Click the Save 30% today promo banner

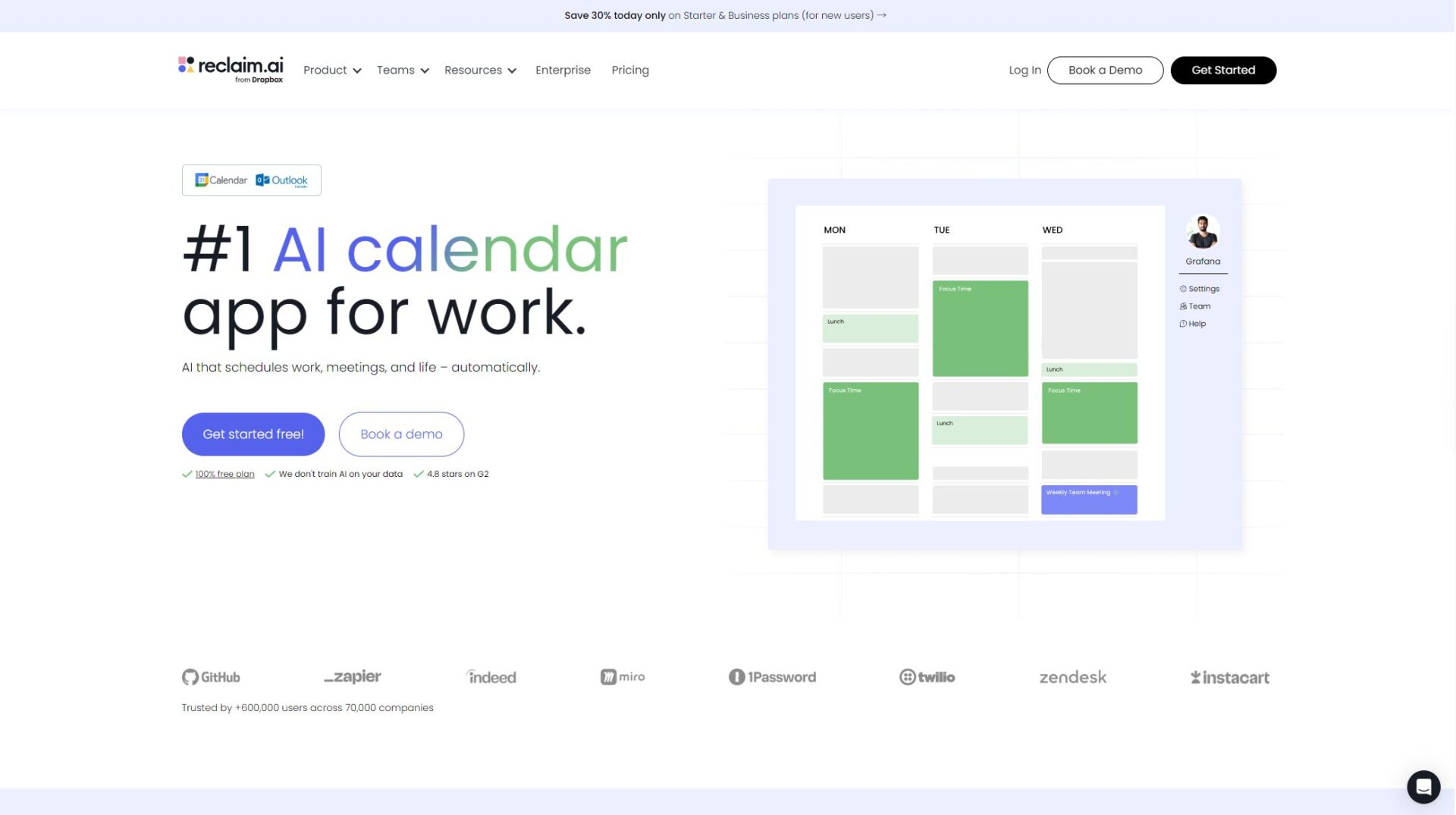tap(725, 15)
